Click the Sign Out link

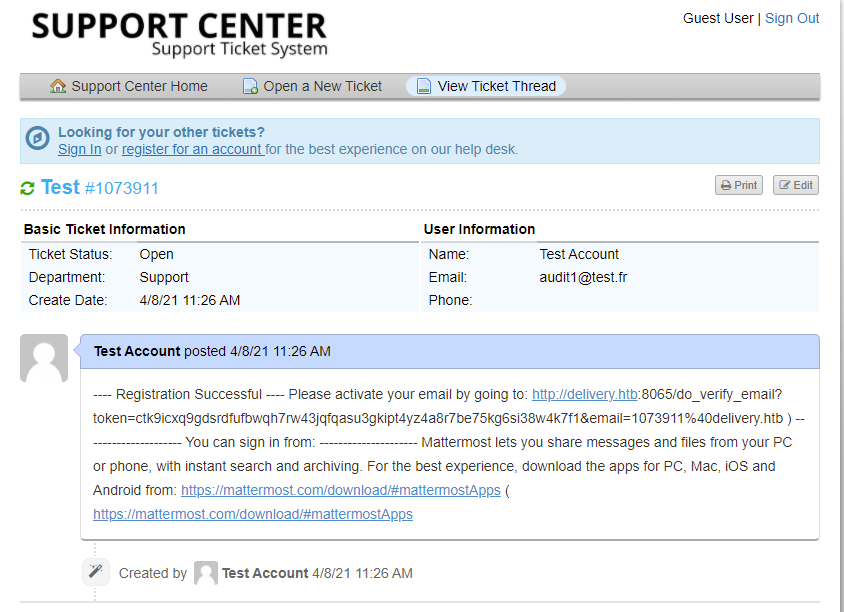(x=792, y=18)
